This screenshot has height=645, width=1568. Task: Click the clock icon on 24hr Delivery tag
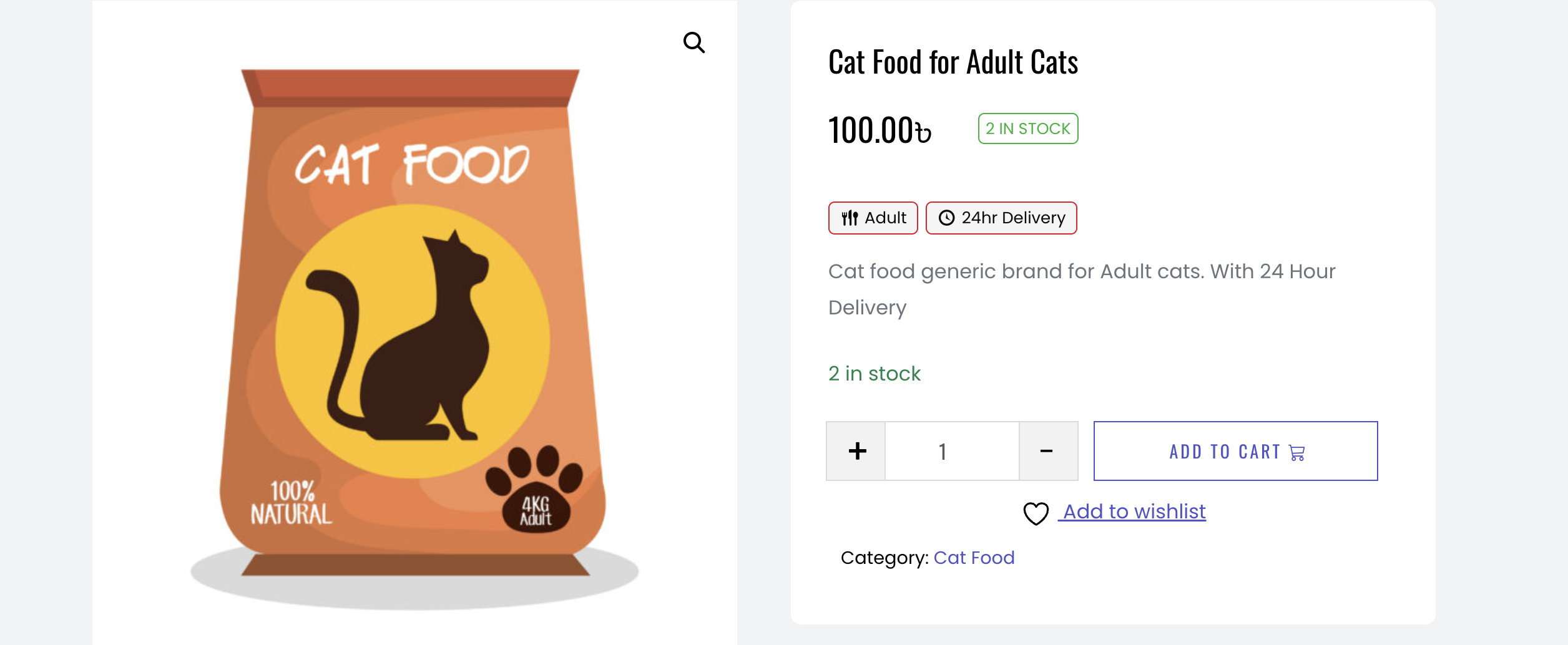click(947, 218)
